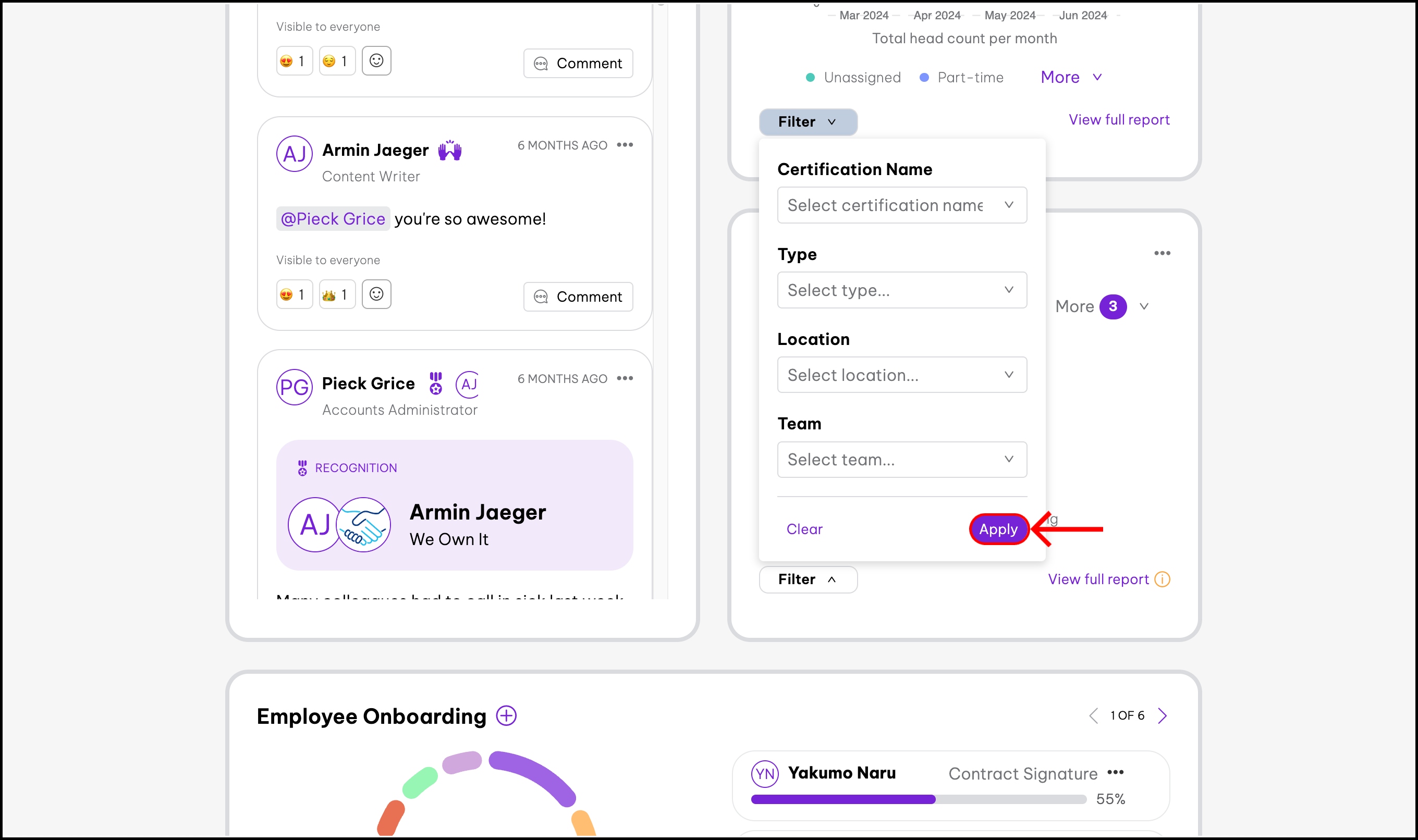Go to next onboarding page arrow

click(x=1163, y=715)
